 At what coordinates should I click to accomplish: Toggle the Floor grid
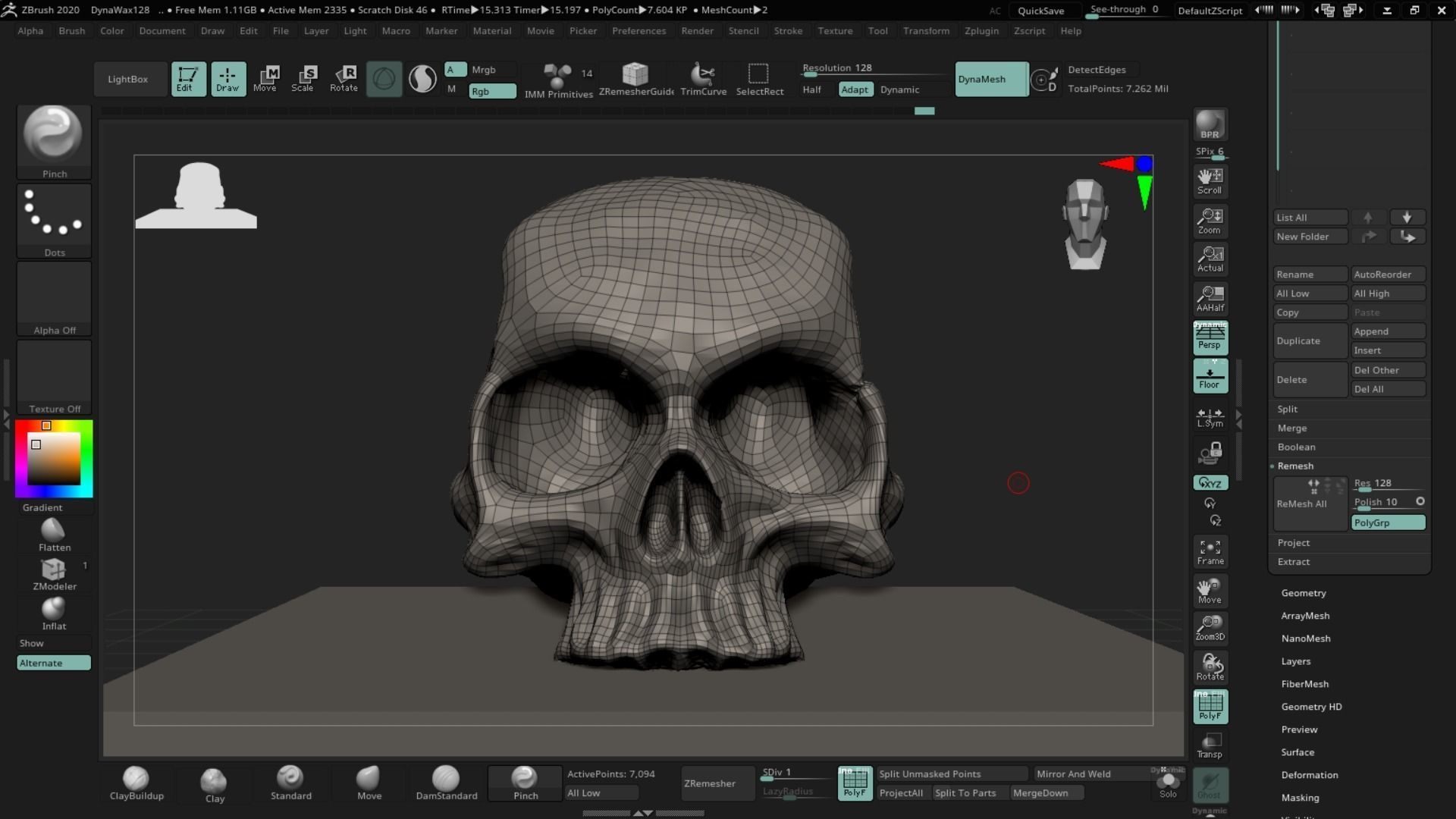(x=1210, y=376)
